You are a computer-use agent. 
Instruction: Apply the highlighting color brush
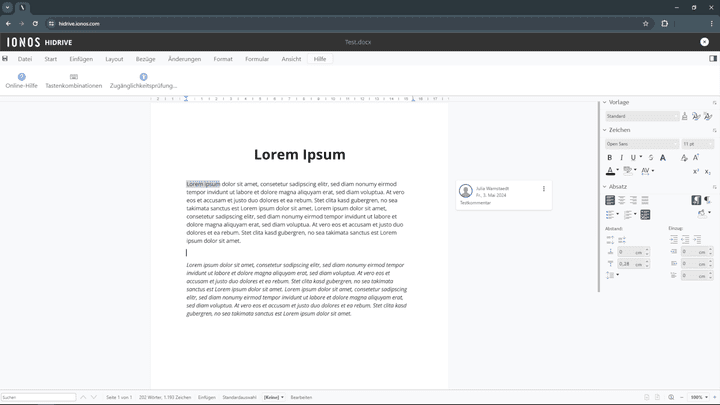(x=628, y=171)
